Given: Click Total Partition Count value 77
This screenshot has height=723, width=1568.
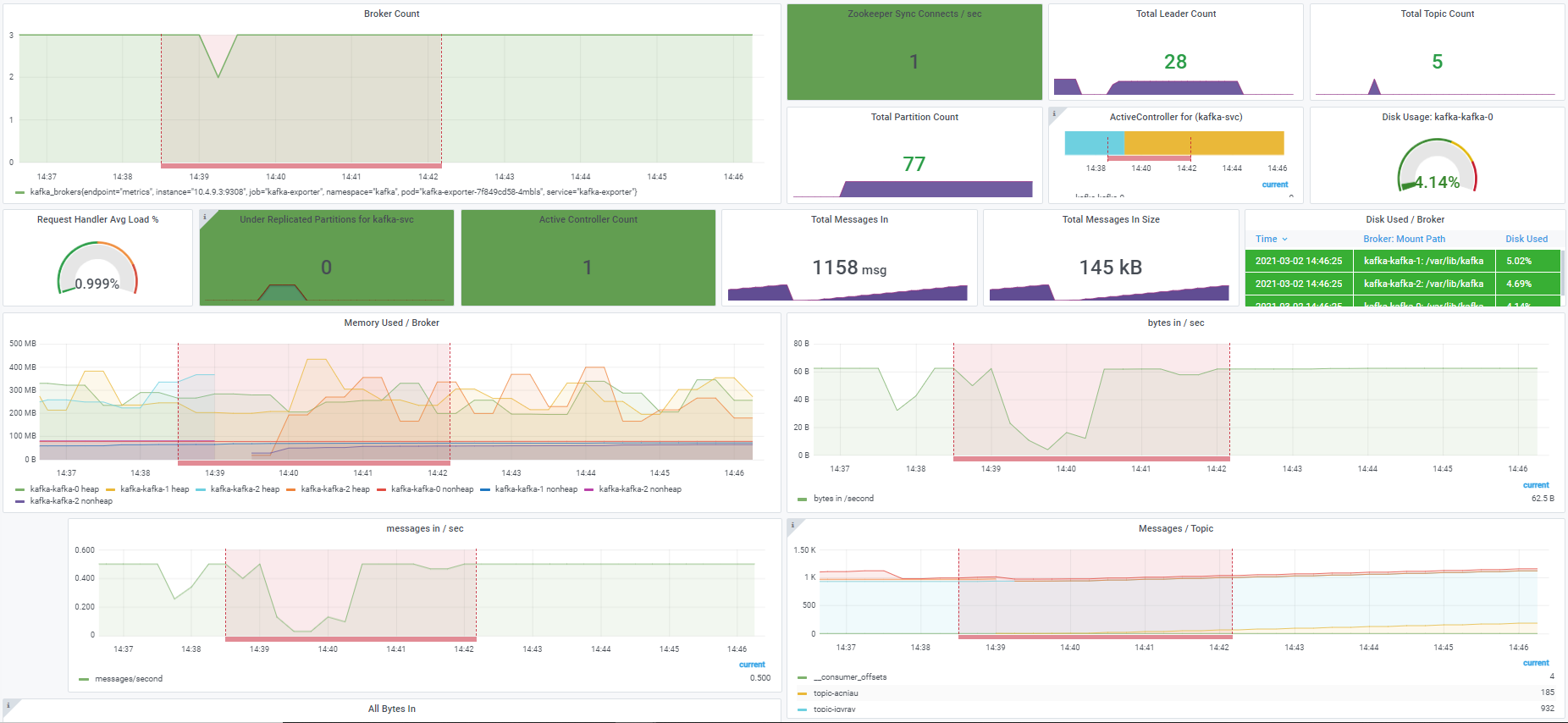Looking at the screenshot, I should coord(914,164).
